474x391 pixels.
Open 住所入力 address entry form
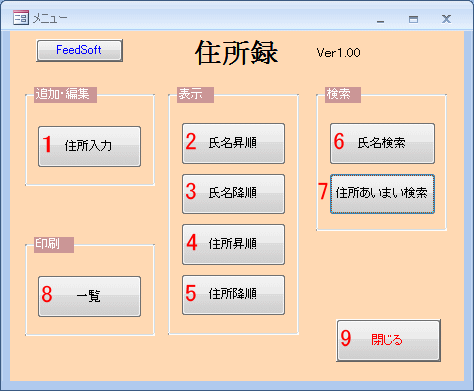[x=89, y=146]
